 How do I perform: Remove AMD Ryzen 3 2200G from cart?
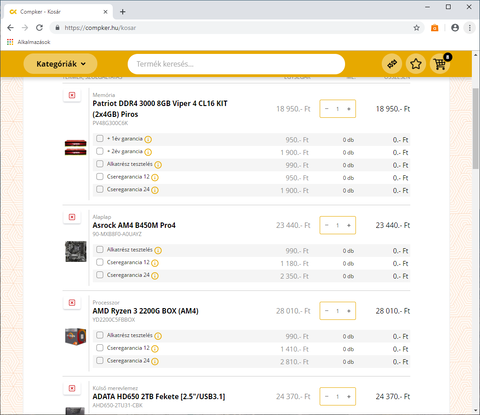tap(72, 303)
